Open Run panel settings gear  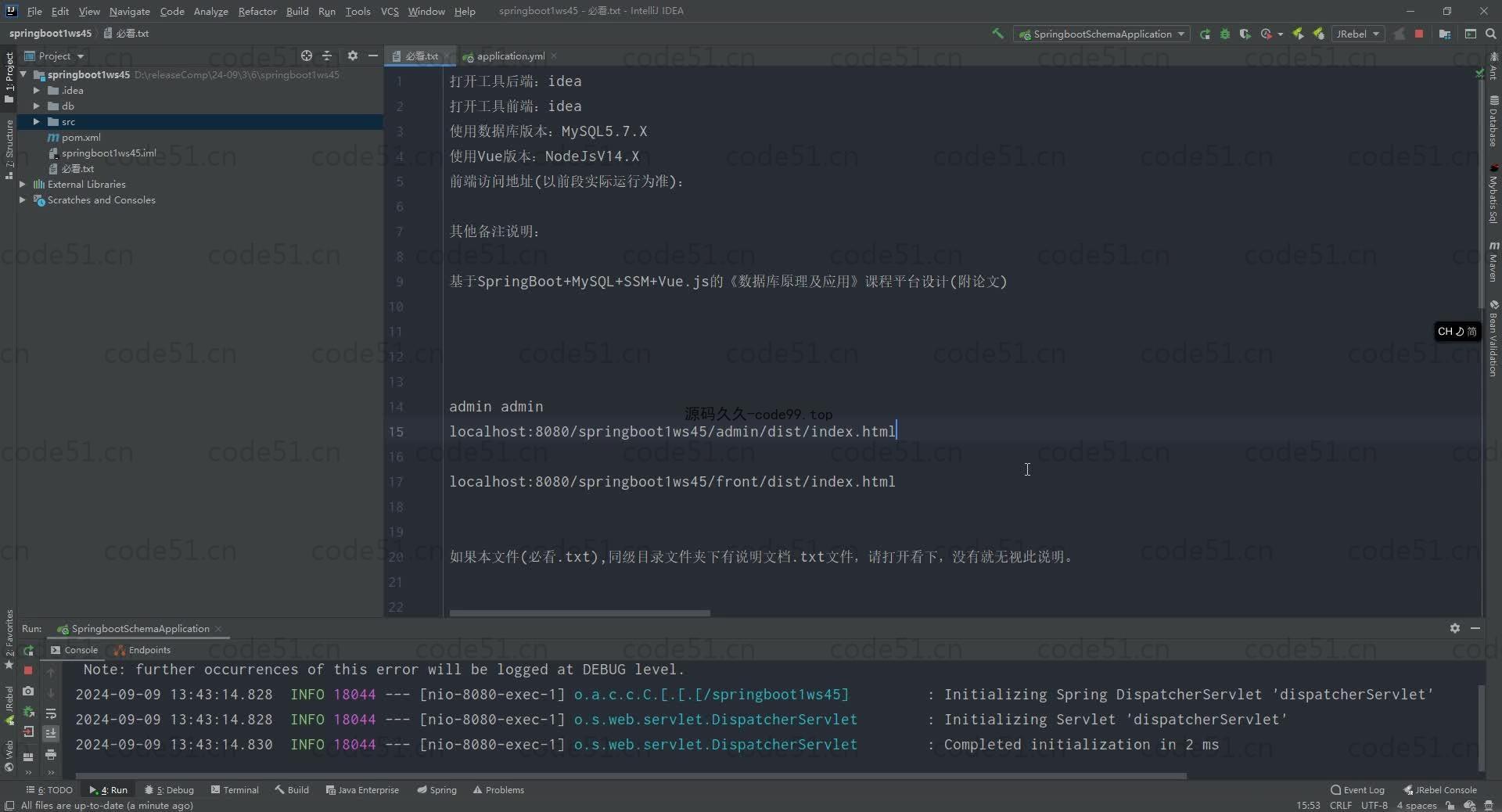(1455, 628)
